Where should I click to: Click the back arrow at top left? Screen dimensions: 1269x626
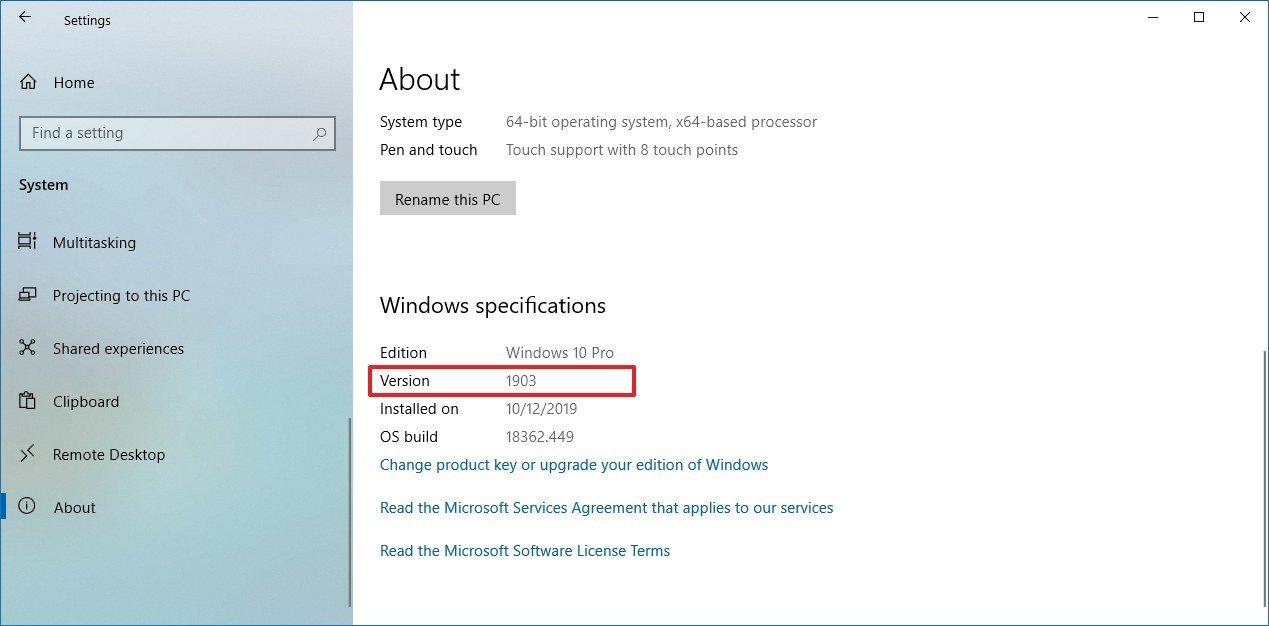[x=24, y=17]
